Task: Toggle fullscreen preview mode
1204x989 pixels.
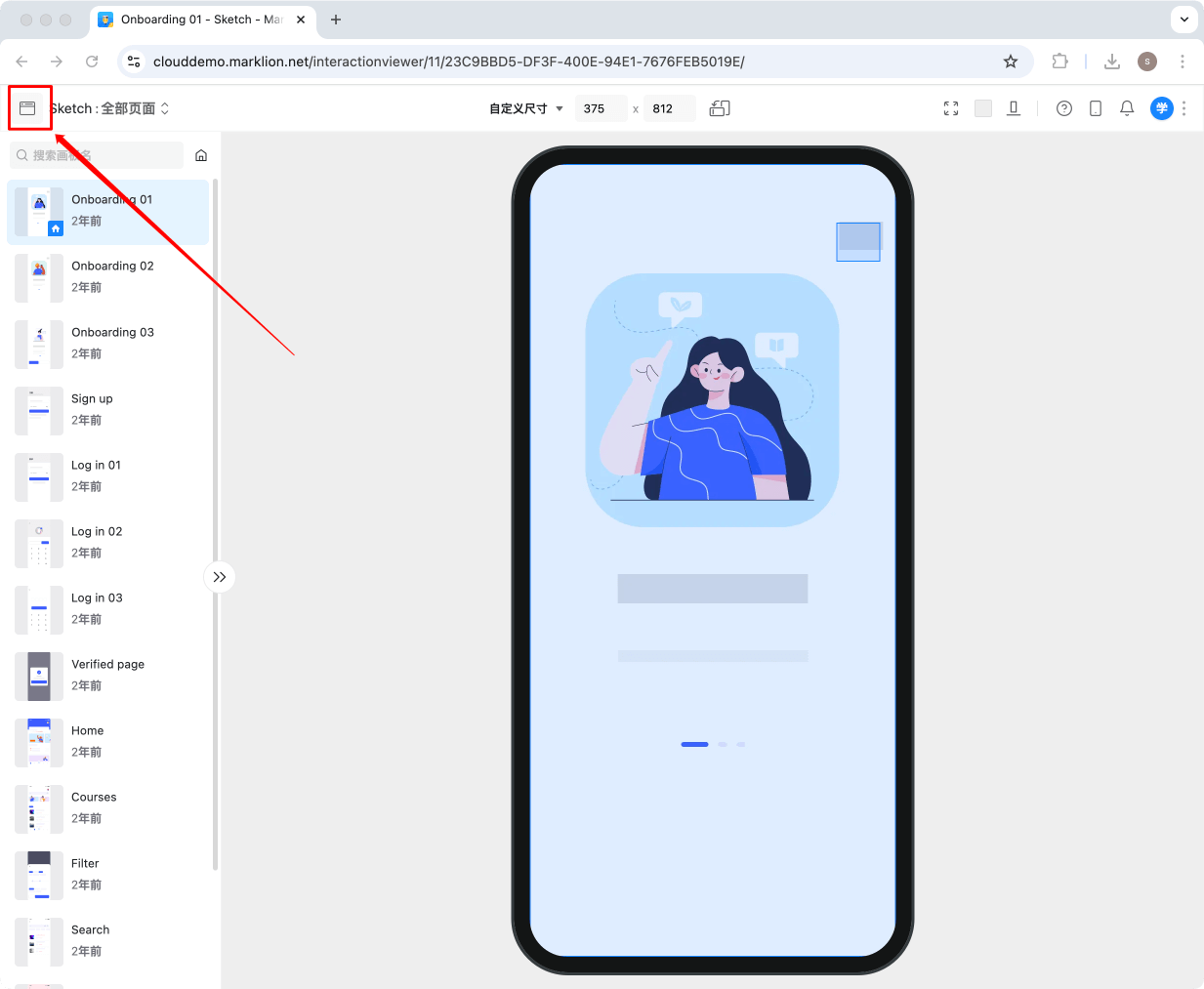Action: [951, 108]
